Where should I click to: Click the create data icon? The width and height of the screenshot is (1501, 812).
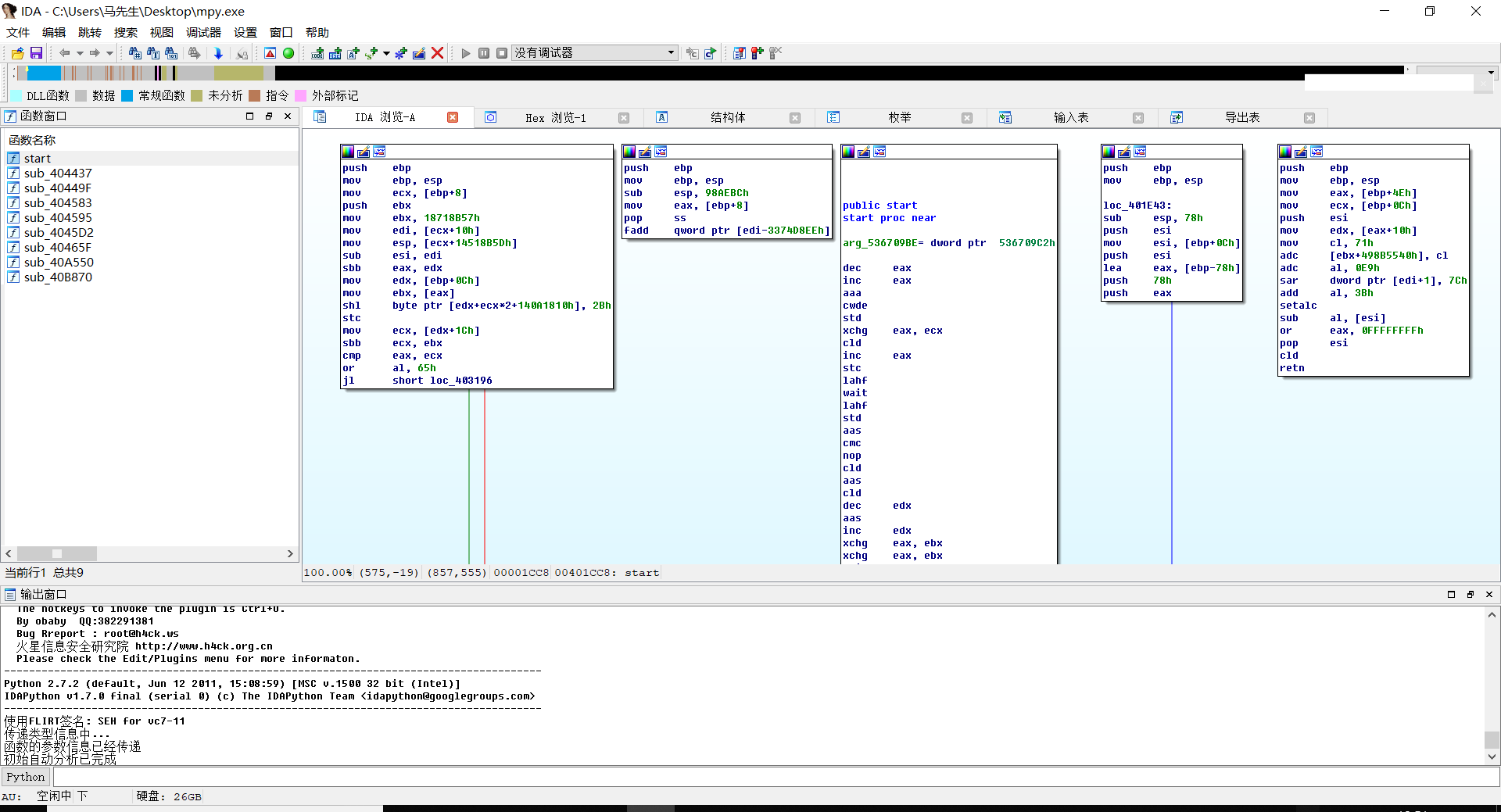335,53
